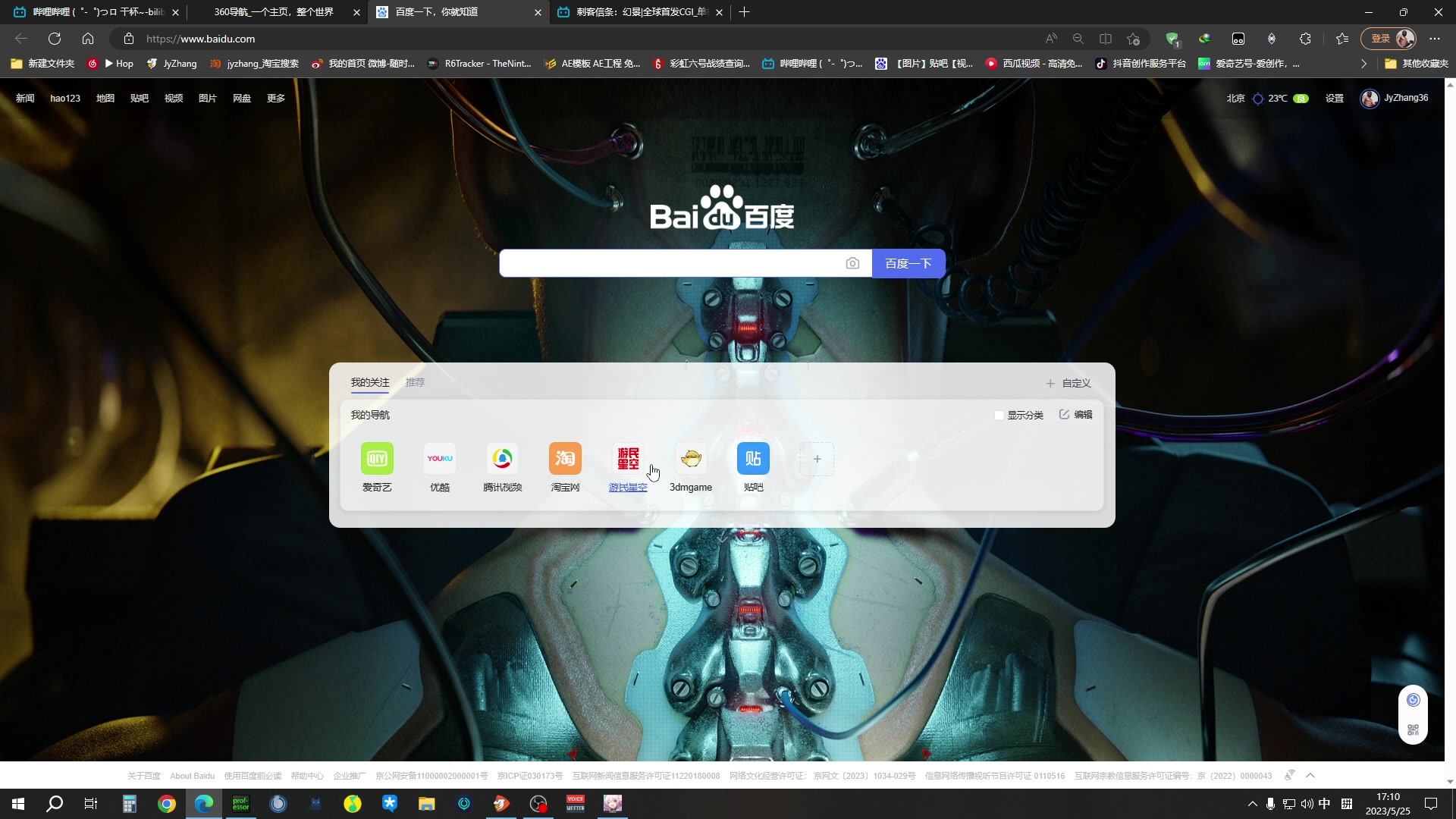Open the 地图 link in top bar
The width and height of the screenshot is (1456, 819).
(x=105, y=99)
